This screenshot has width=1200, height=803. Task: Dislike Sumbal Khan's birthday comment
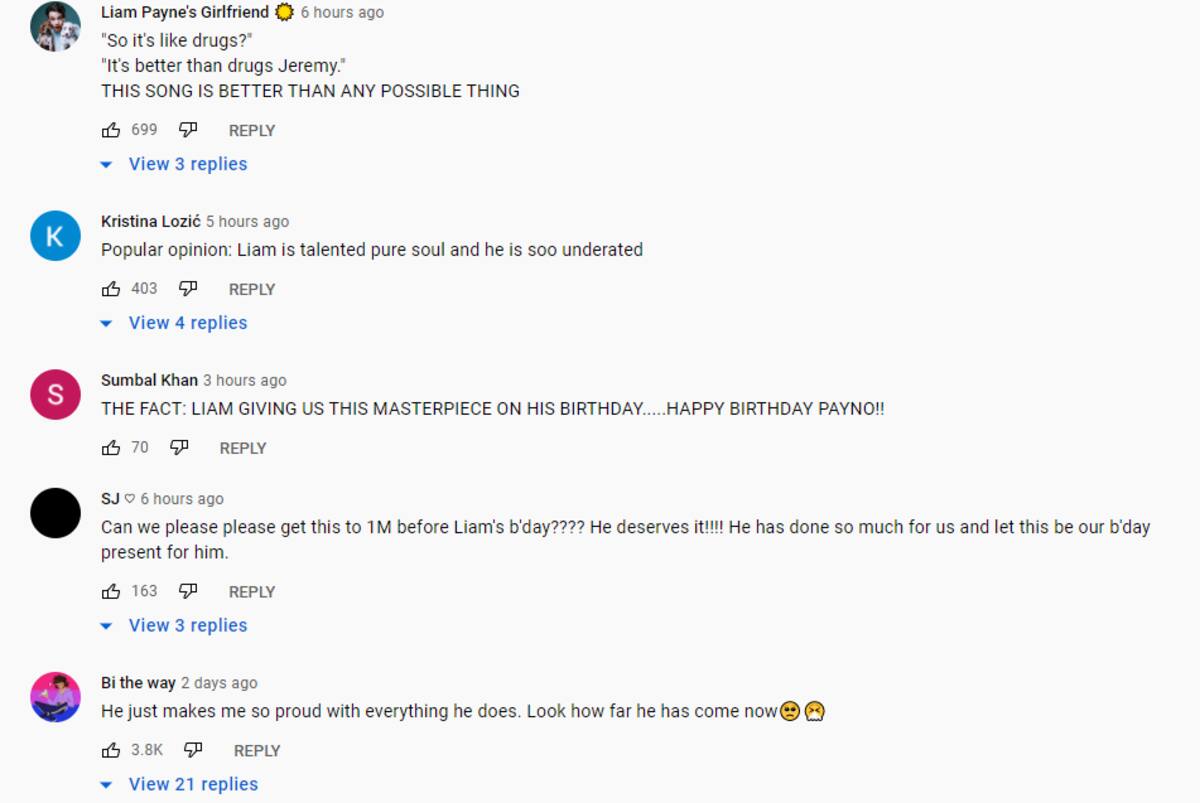point(179,448)
